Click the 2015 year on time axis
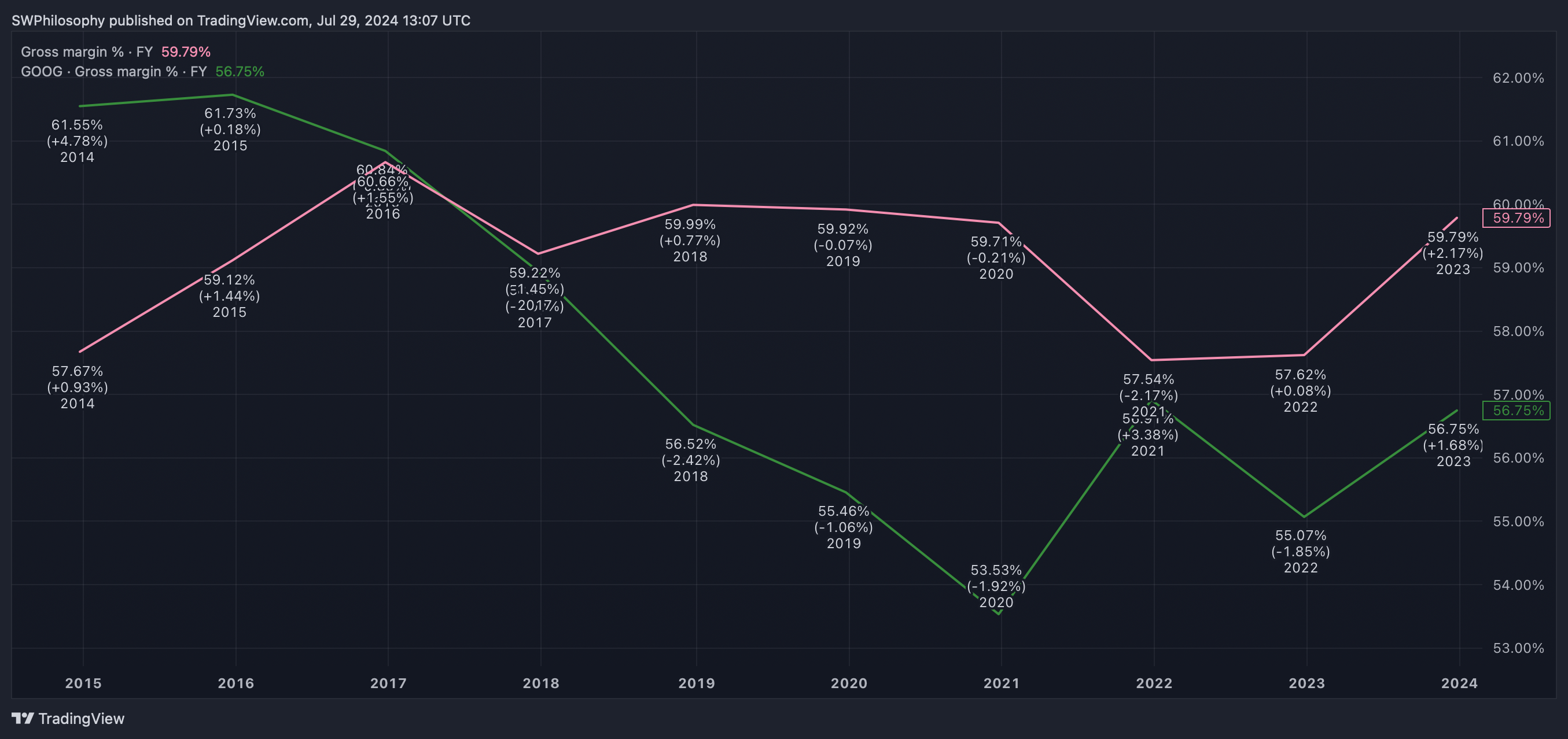Screen dimensions: 1568x739 (x=83, y=683)
